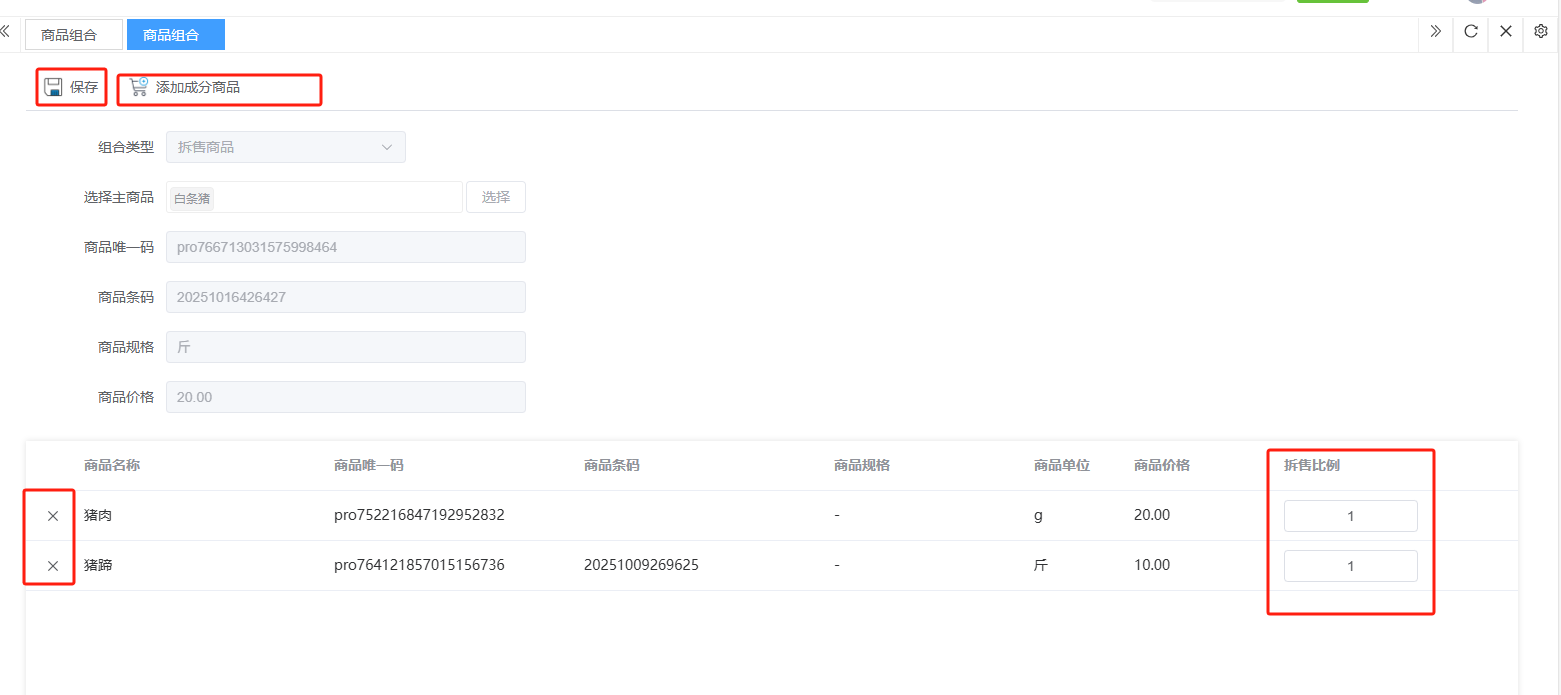
Task: Click the cart icon for 添加成分商品
Action: click(x=138, y=87)
